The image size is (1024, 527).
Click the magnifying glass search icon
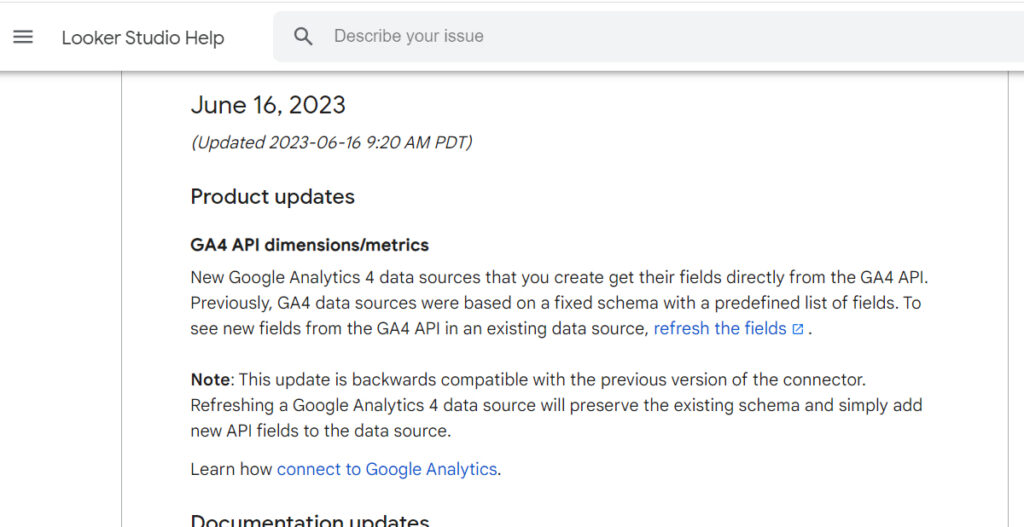303,37
